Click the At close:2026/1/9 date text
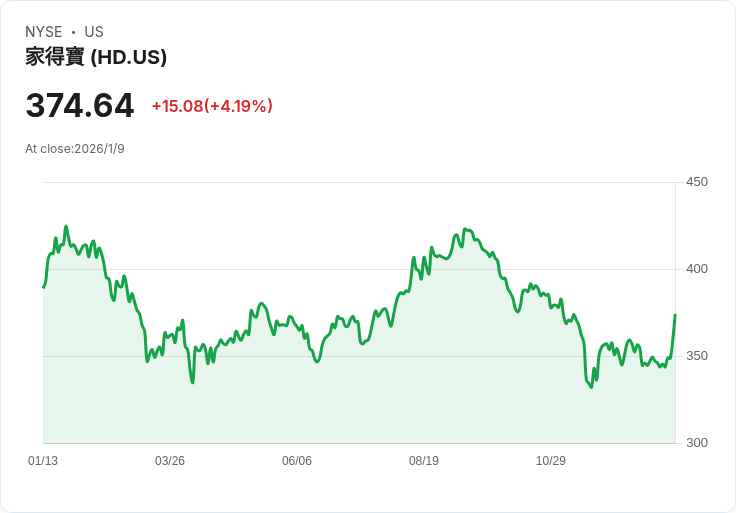This screenshot has width=736, height=513. [75, 149]
